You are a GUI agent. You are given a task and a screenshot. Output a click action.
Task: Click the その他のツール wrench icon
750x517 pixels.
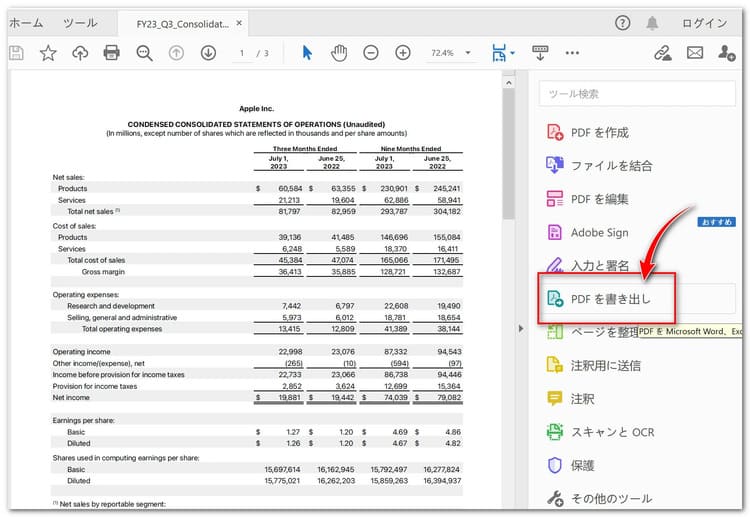(x=555, y=498)
